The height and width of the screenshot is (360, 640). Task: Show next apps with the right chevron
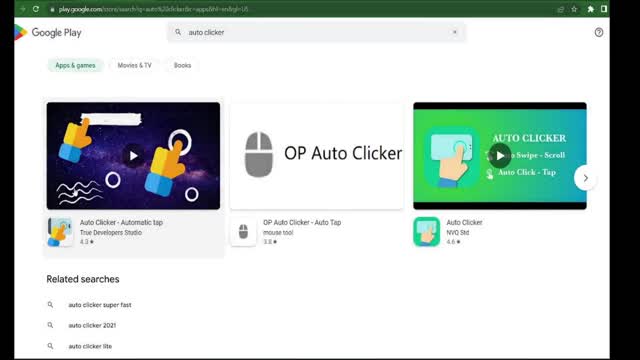pos(585,178)
